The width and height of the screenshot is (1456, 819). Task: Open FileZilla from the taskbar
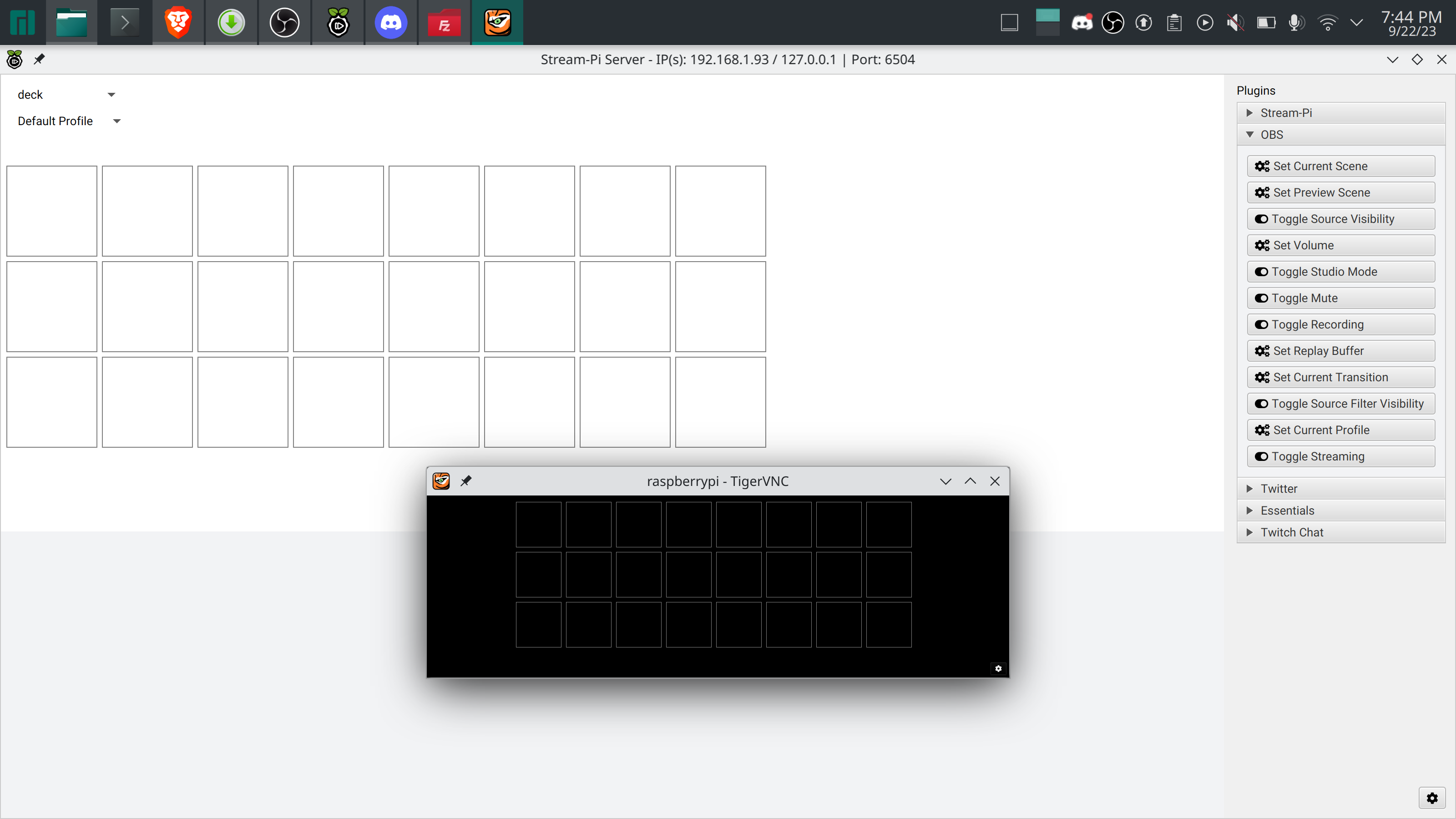pos(444,23)
